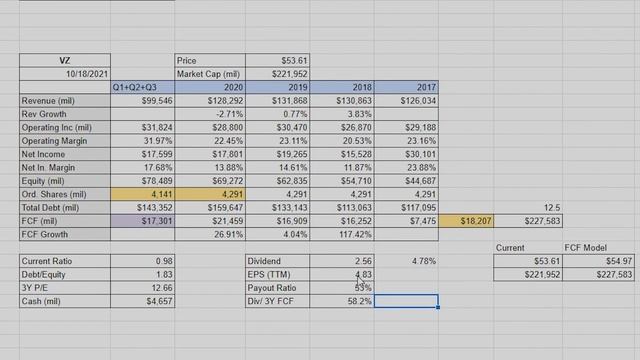Select operating income cell $30,470
This screenshot has width=640, height=360.
coord(278,127)
